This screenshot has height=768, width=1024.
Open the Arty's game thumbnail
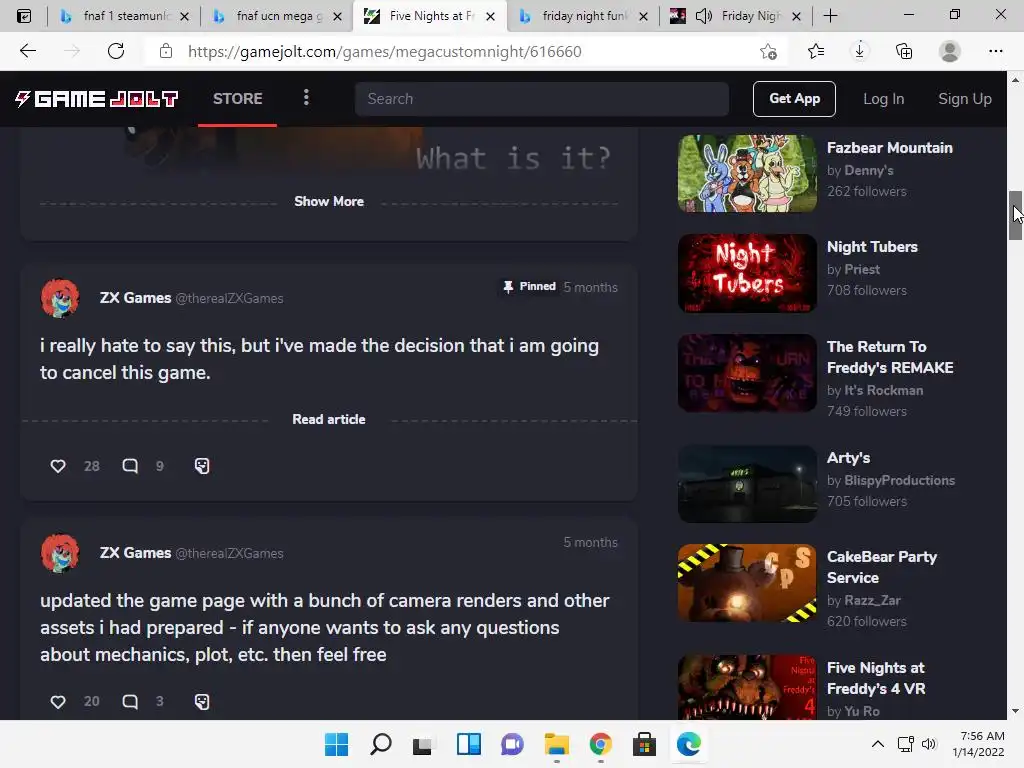click(747, 484)
